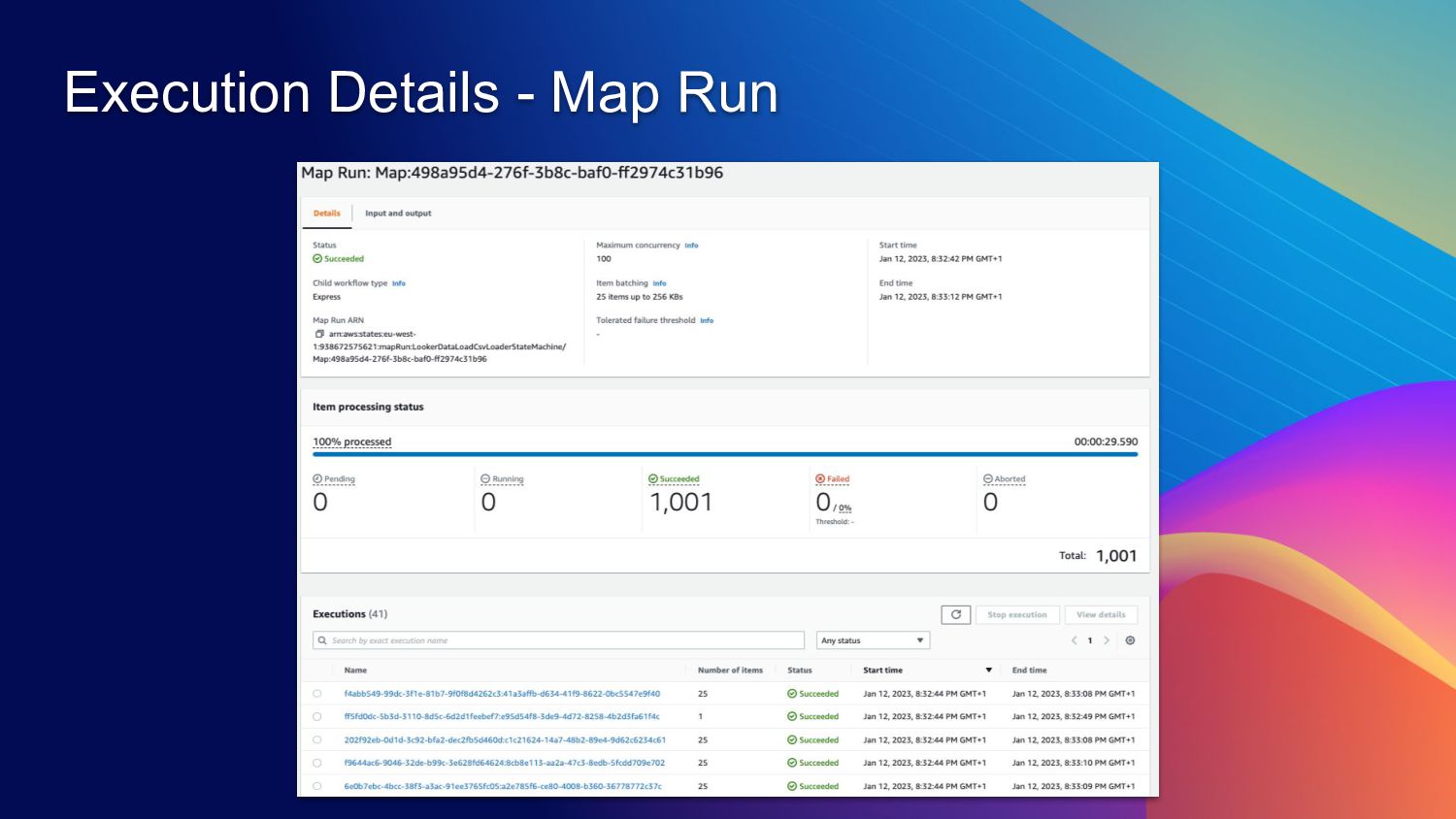Click Executions (41) heading

pos(349,614)
